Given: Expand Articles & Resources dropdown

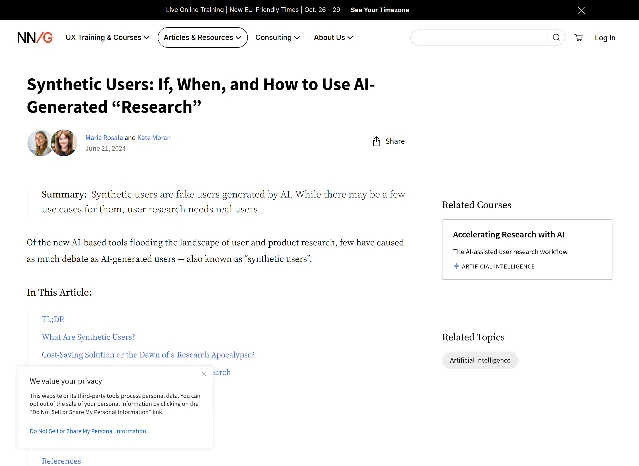Looking at the screenshot, I should pos(203,38).
